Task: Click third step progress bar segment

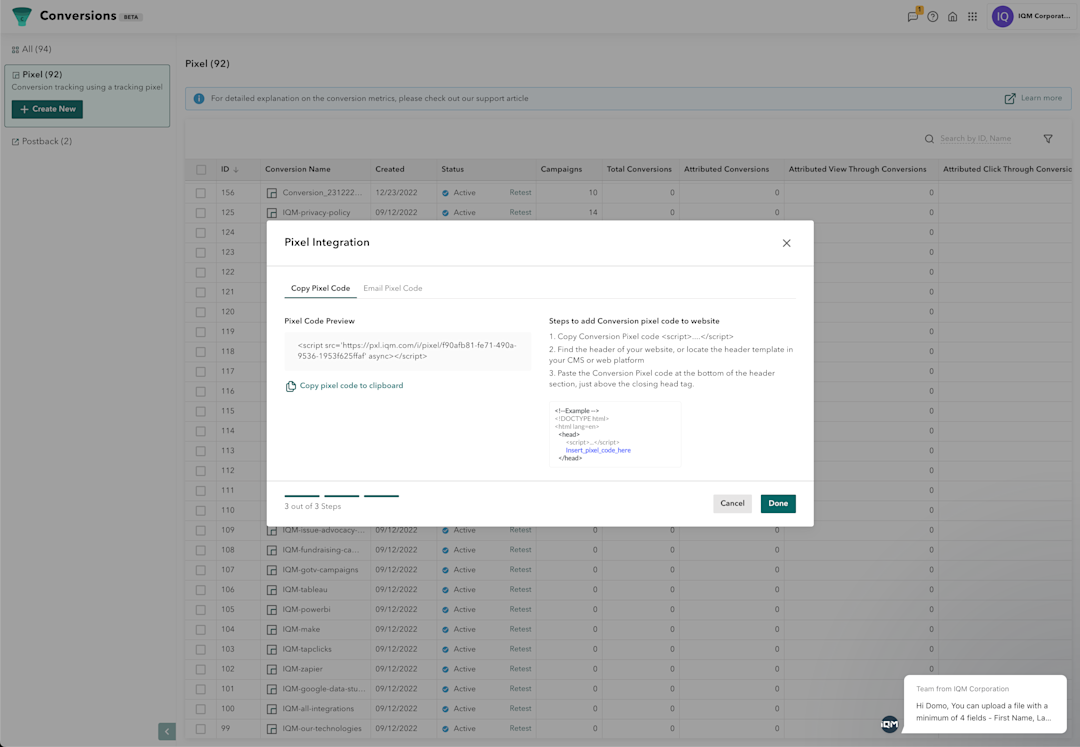Action: coord(382,496)
